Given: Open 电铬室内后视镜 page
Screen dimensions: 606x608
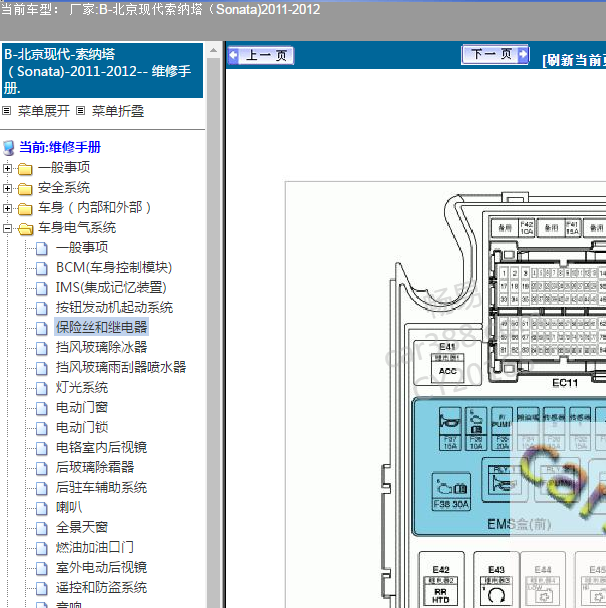Looking at the screenshot, I should click(x=101, y=447).
